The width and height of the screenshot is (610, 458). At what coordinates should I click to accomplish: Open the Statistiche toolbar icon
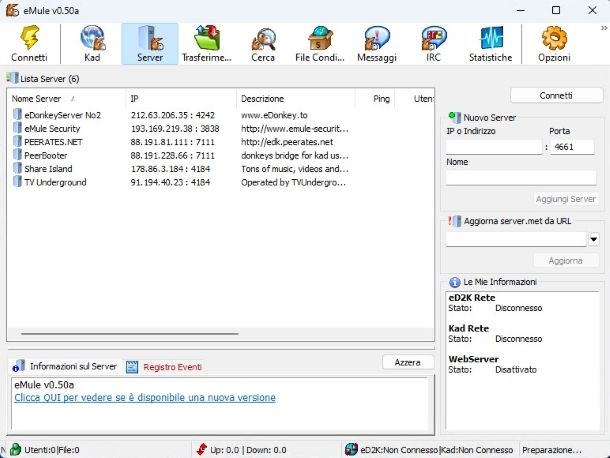[x=491, y=38]
